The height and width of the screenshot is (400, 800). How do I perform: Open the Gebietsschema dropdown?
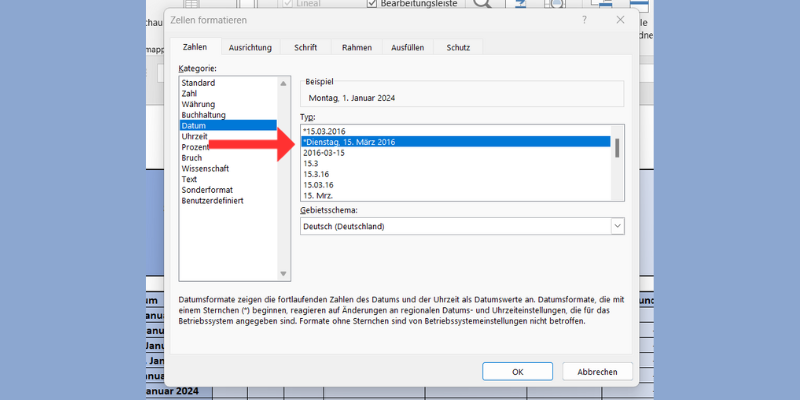point(617,226)
